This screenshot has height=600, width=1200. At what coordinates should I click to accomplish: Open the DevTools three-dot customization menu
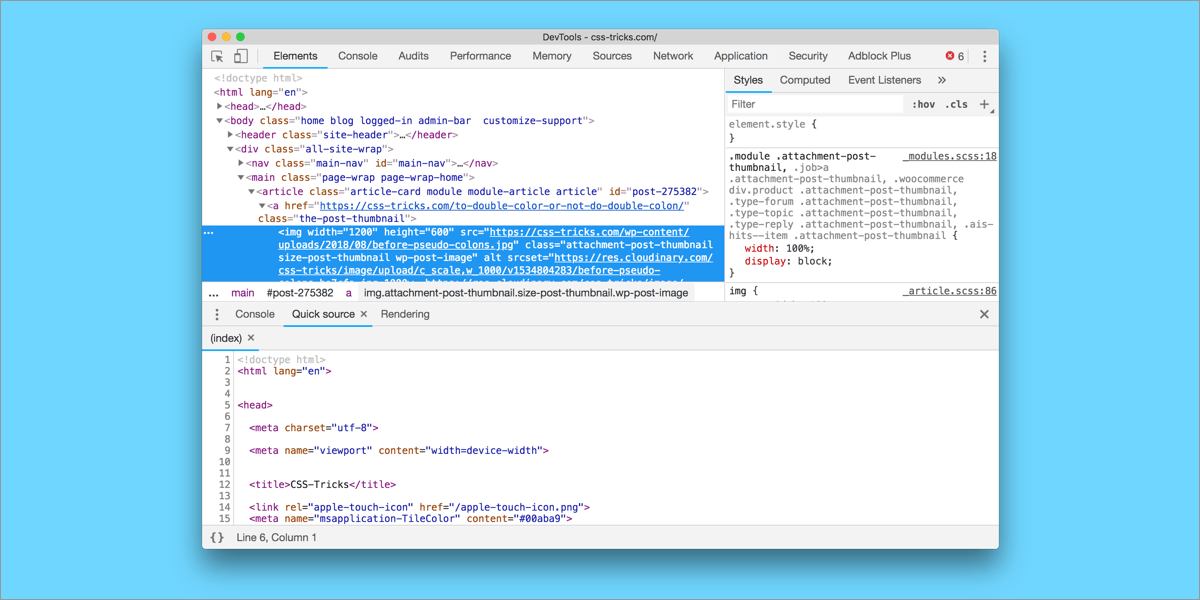click(984, 56)
